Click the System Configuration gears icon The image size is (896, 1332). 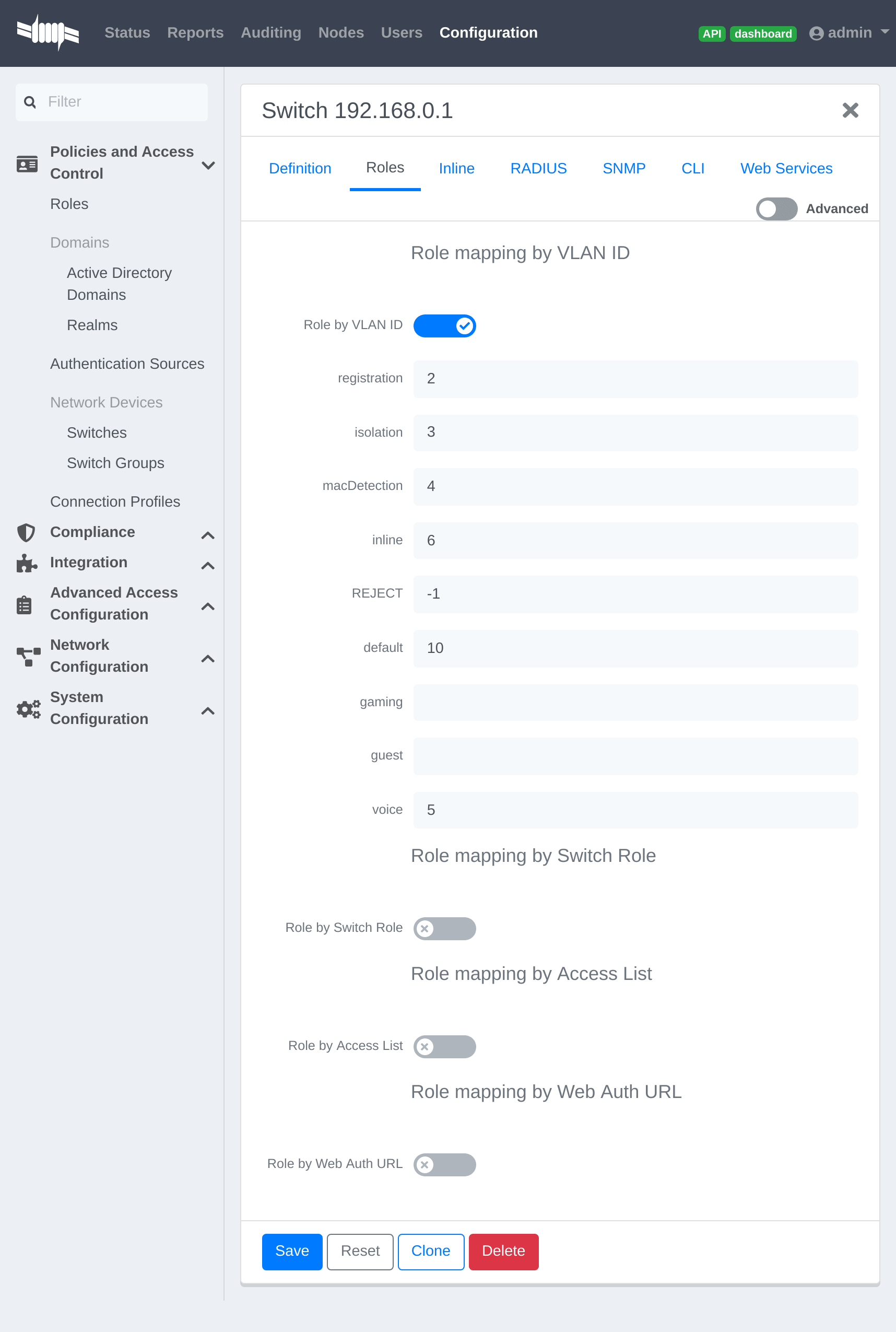(x=29, y=709)
